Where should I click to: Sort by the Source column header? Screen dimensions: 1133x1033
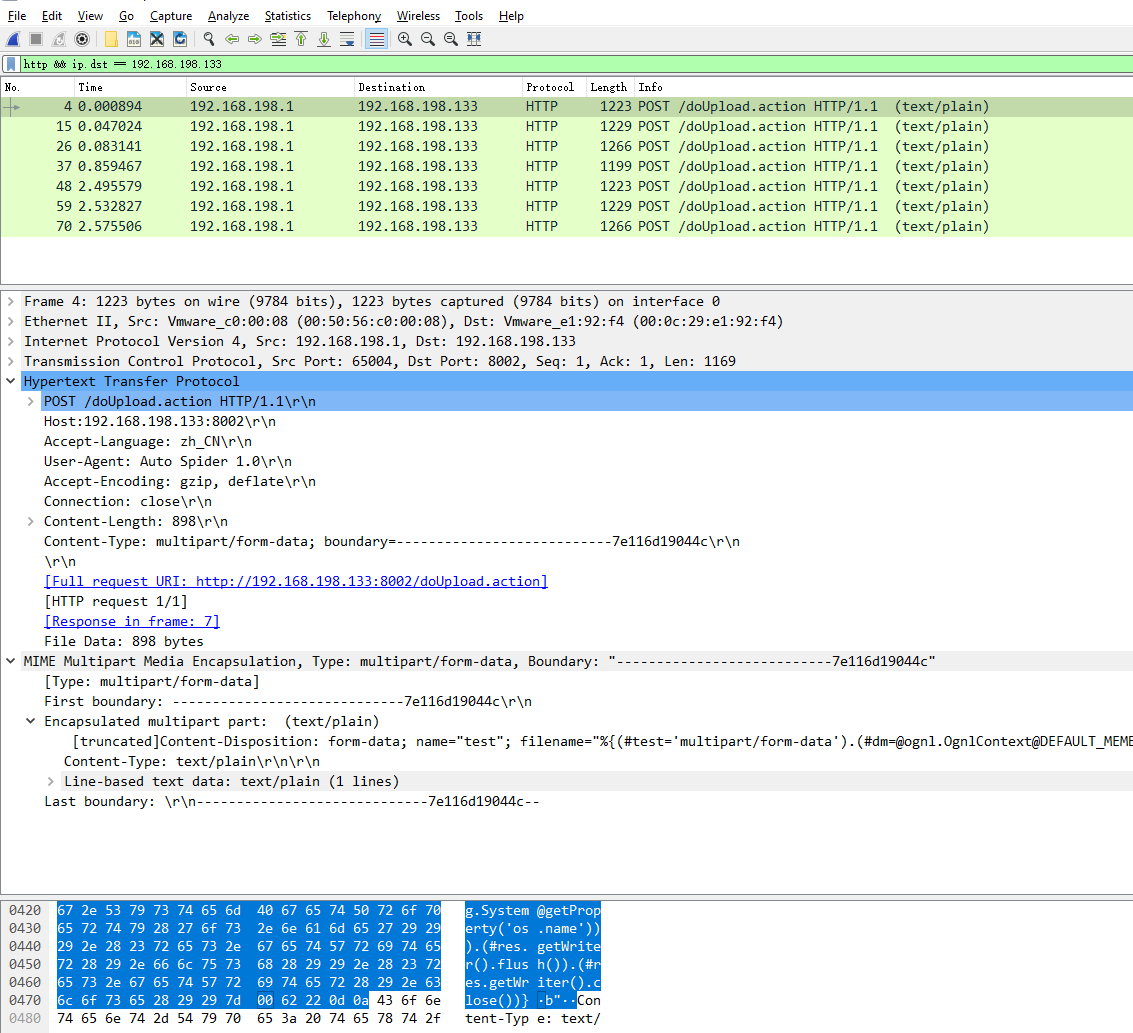270,87
